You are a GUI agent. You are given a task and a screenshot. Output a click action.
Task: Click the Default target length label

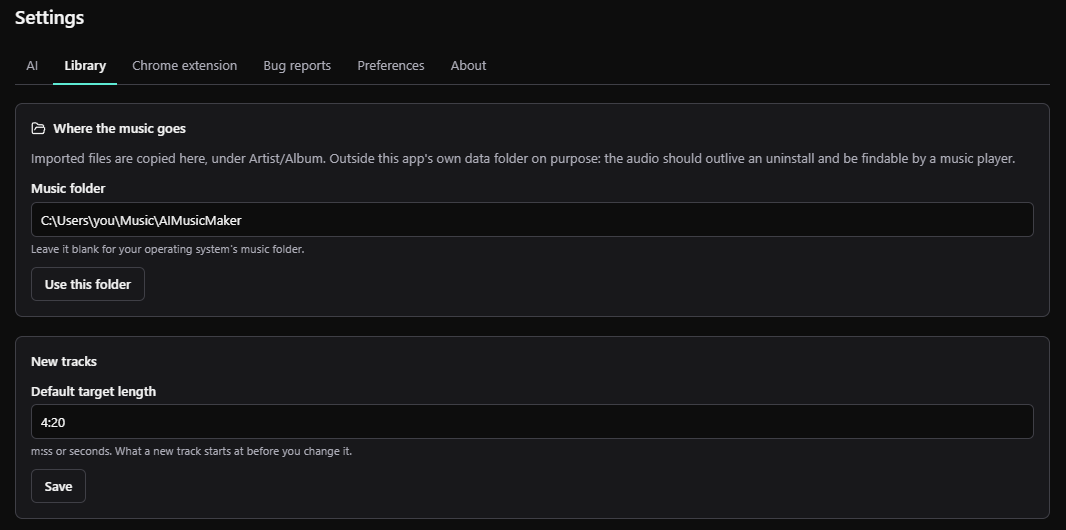pos(93,391)
